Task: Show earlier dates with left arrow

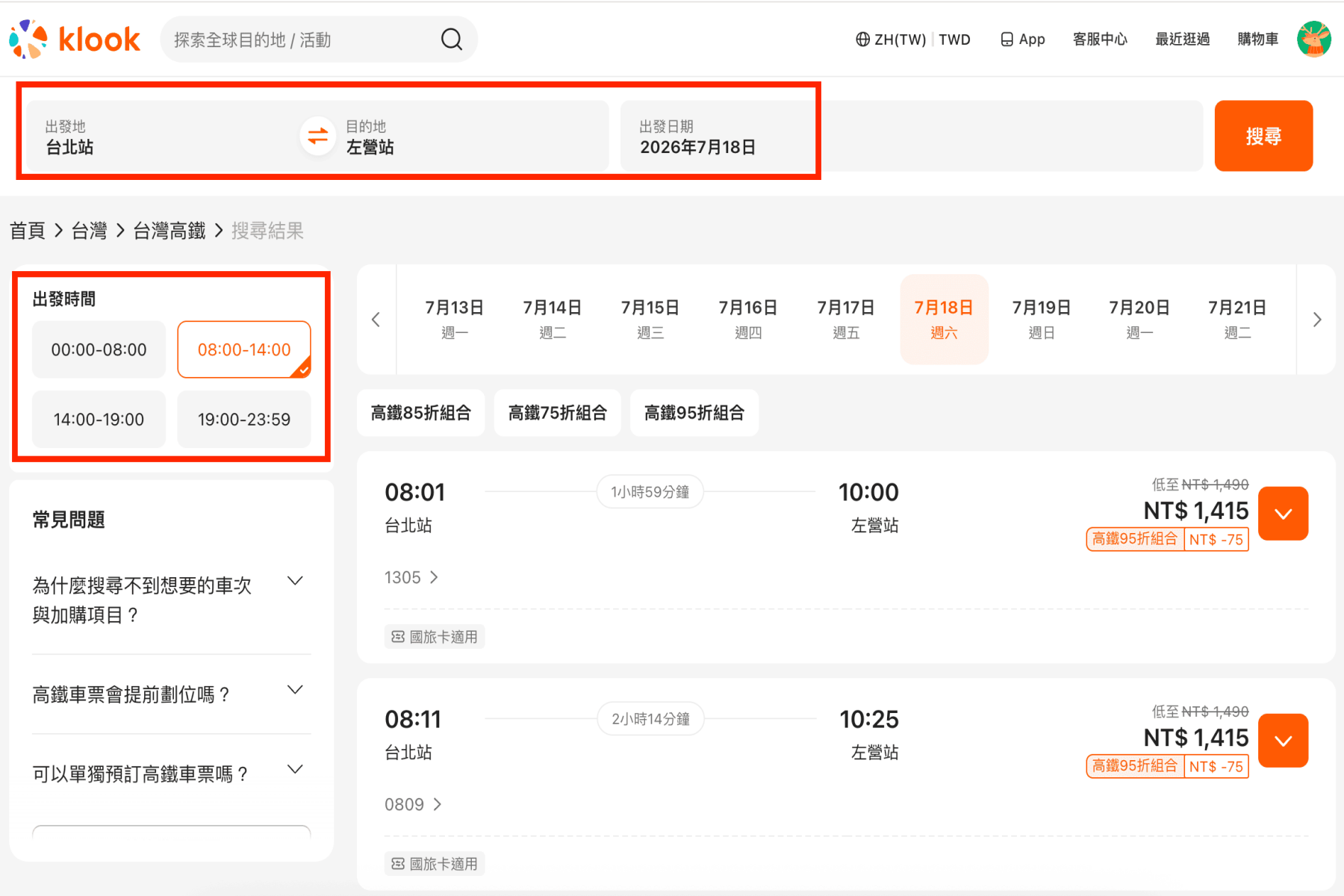Action: 376,320
